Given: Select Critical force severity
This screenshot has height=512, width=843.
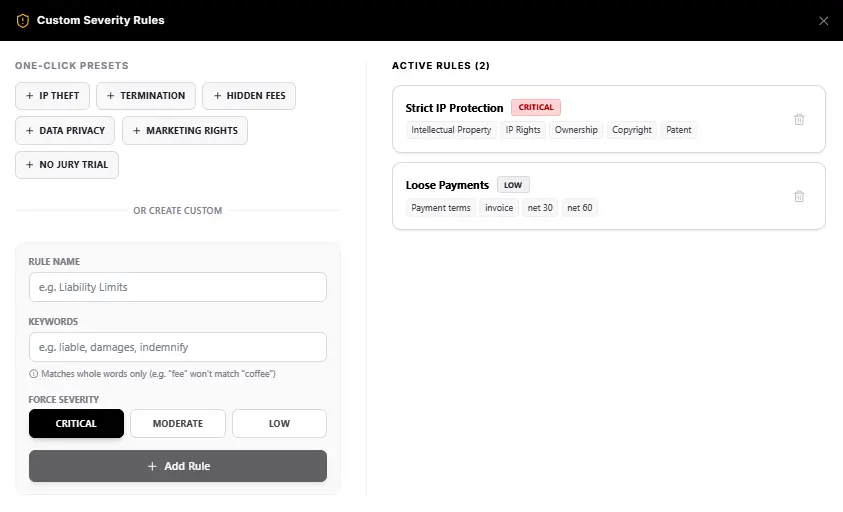Looking at the screenshot, I should click(x=76, y=424).
